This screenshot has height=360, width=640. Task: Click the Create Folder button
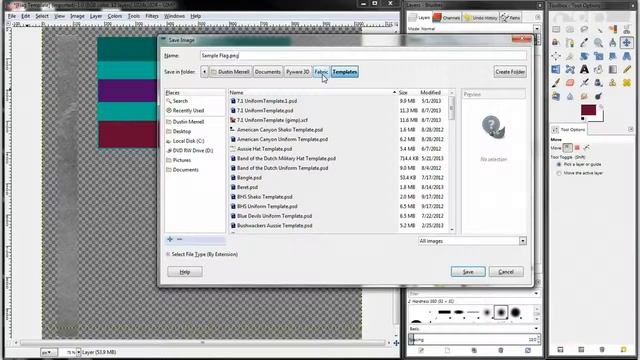(510, 72)
